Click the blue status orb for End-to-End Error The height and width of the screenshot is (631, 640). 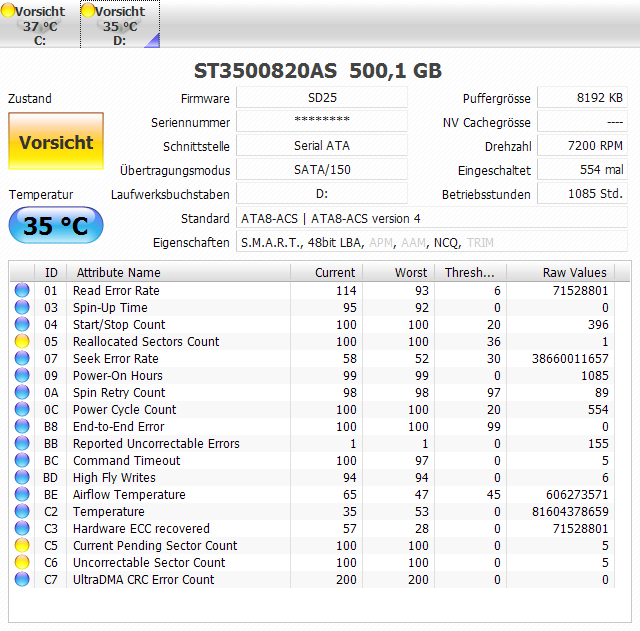coord(22,427)
